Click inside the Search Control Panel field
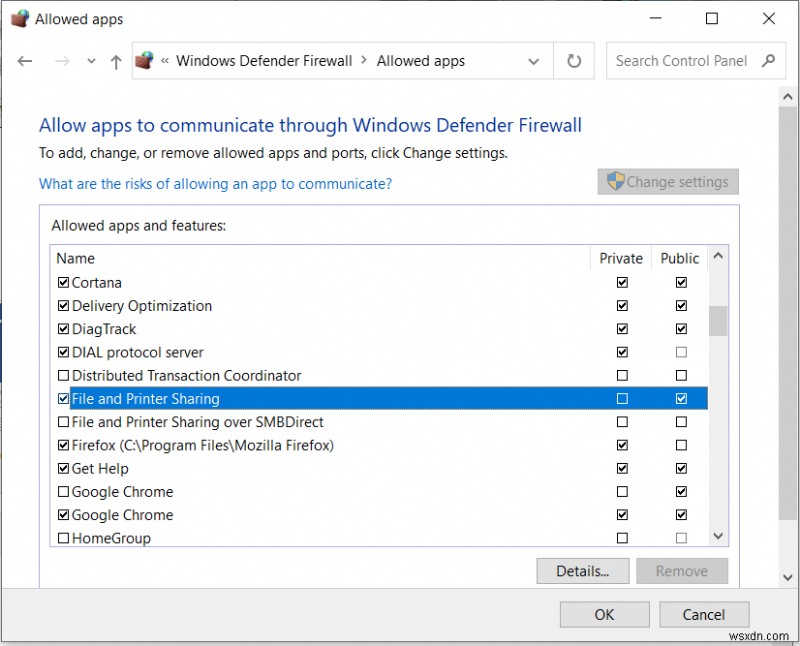The image size is (800, 646). [x=680, y=60]
